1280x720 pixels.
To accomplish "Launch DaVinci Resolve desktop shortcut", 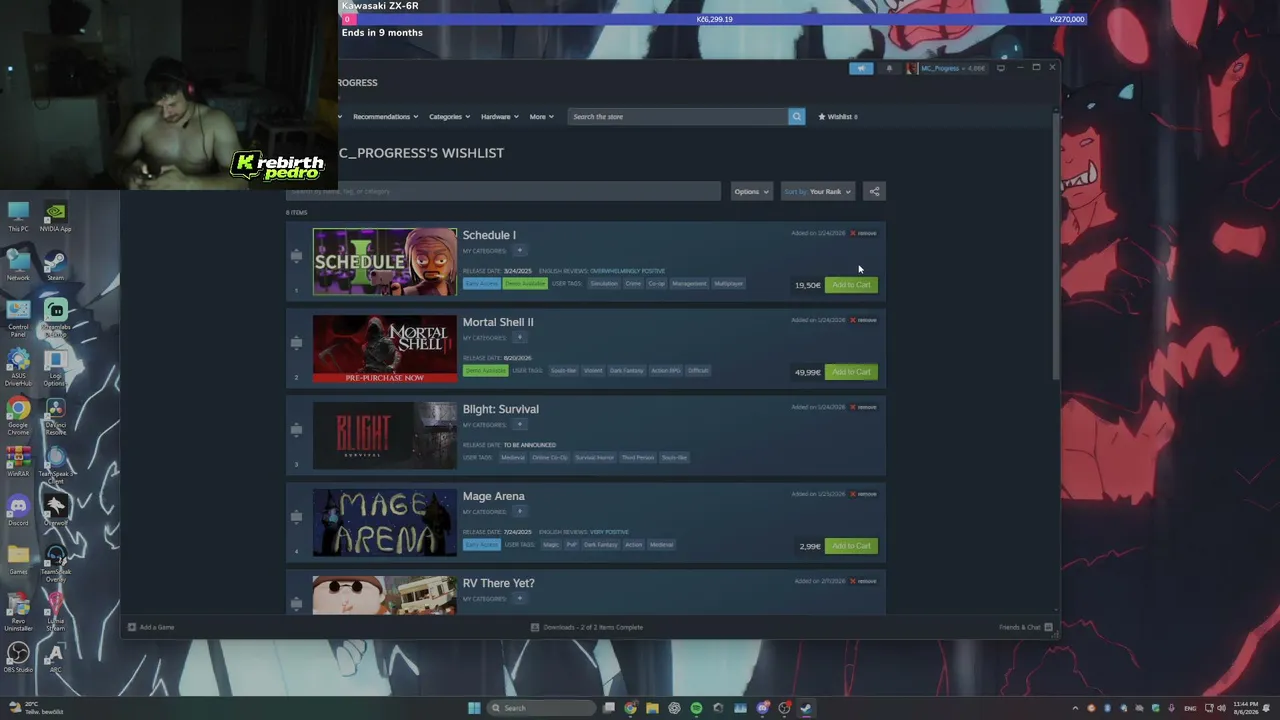I will 55,414.
